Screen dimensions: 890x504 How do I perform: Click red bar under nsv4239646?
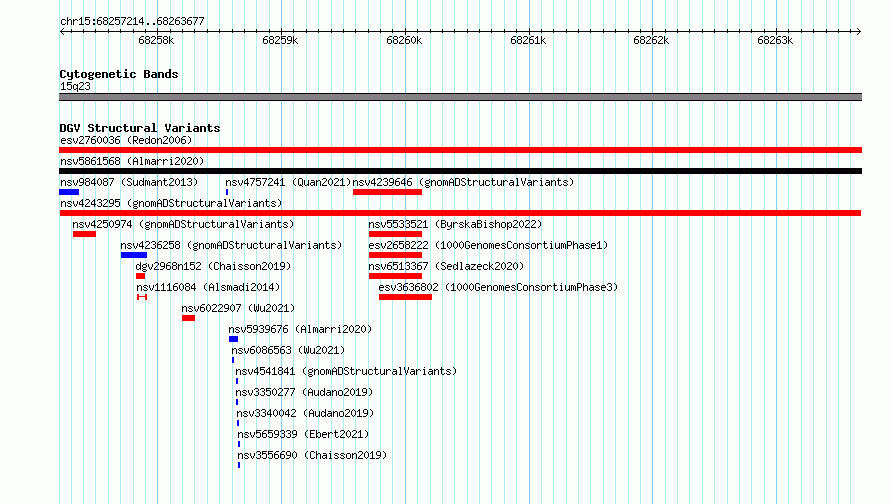coord(387,192)
